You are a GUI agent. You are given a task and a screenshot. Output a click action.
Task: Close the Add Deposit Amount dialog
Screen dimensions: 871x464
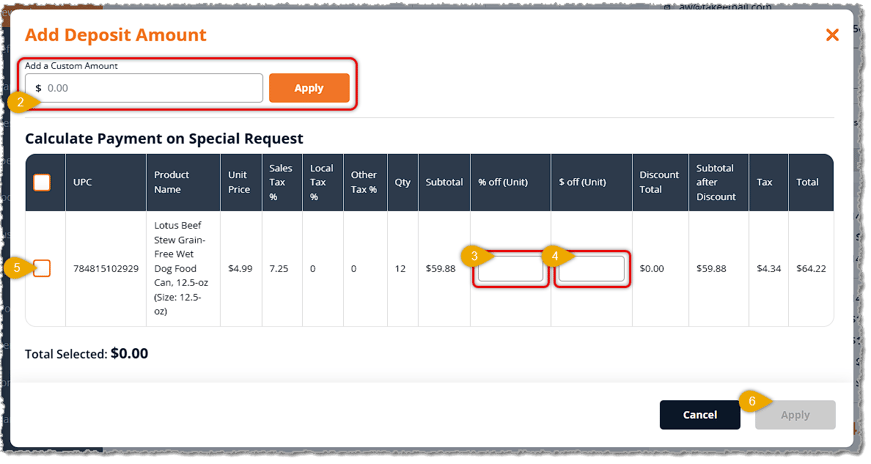(x=832, y=35)
